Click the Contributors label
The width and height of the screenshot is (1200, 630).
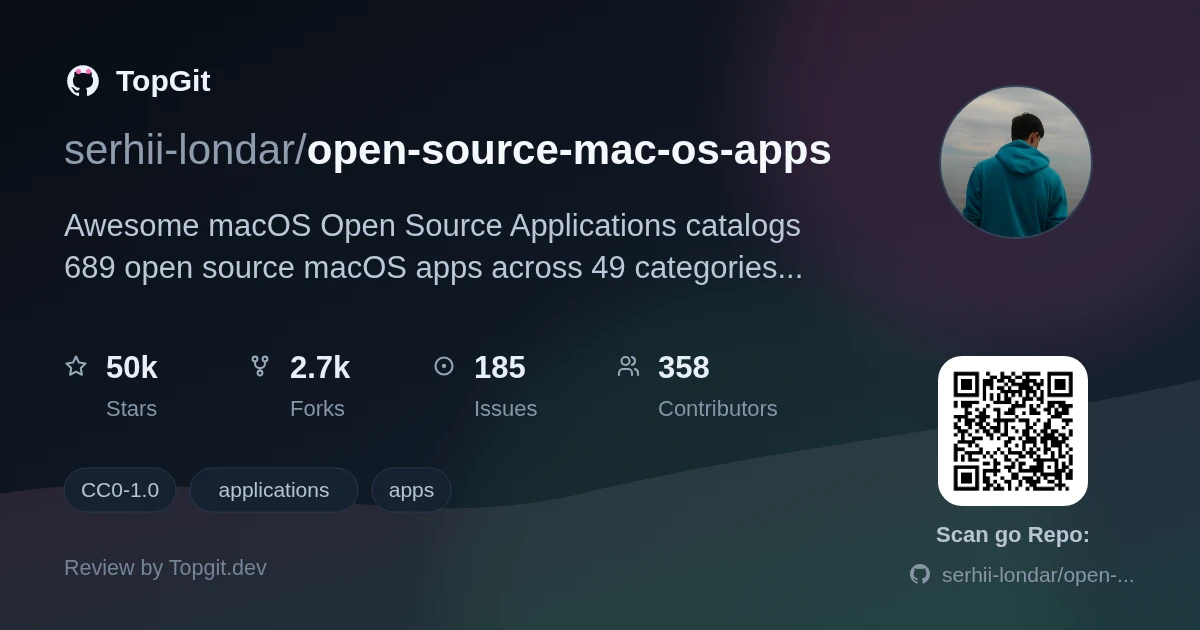pyautogui.click(x=717, y=409)
